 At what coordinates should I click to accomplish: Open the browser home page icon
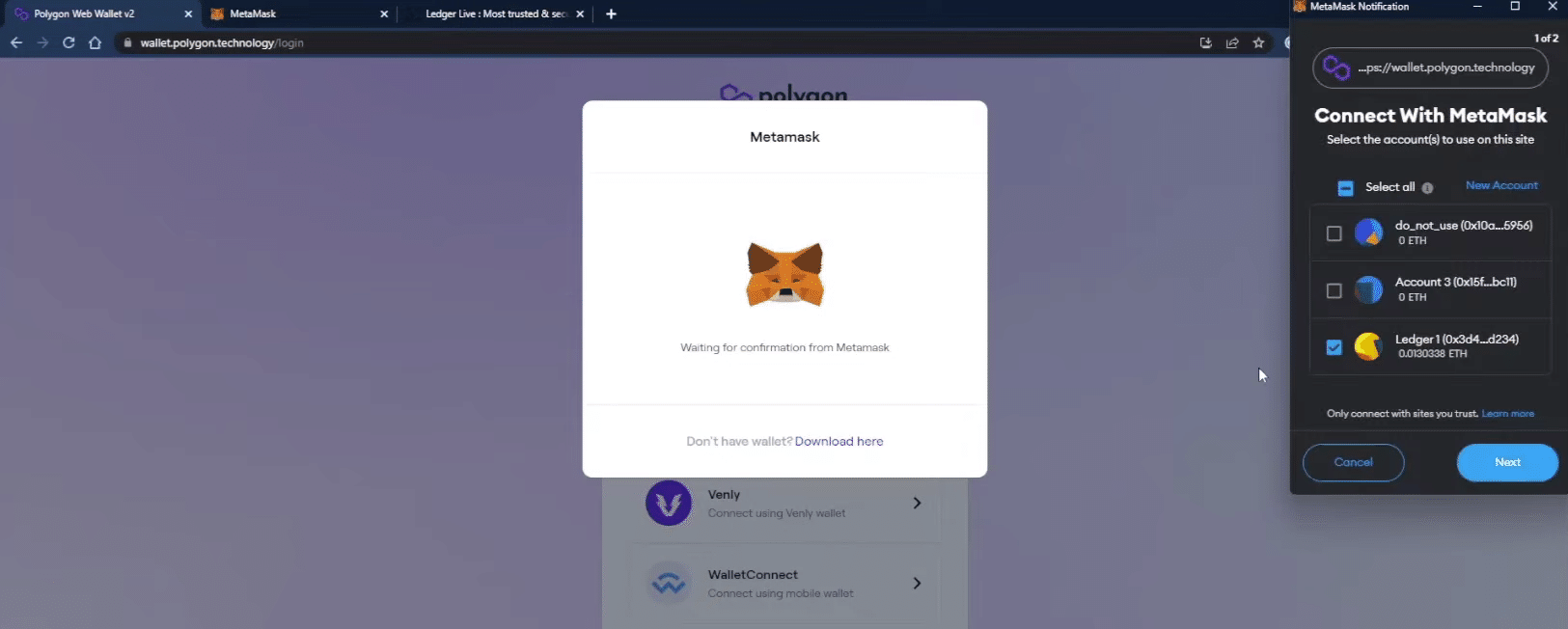[x=95, y=42]
